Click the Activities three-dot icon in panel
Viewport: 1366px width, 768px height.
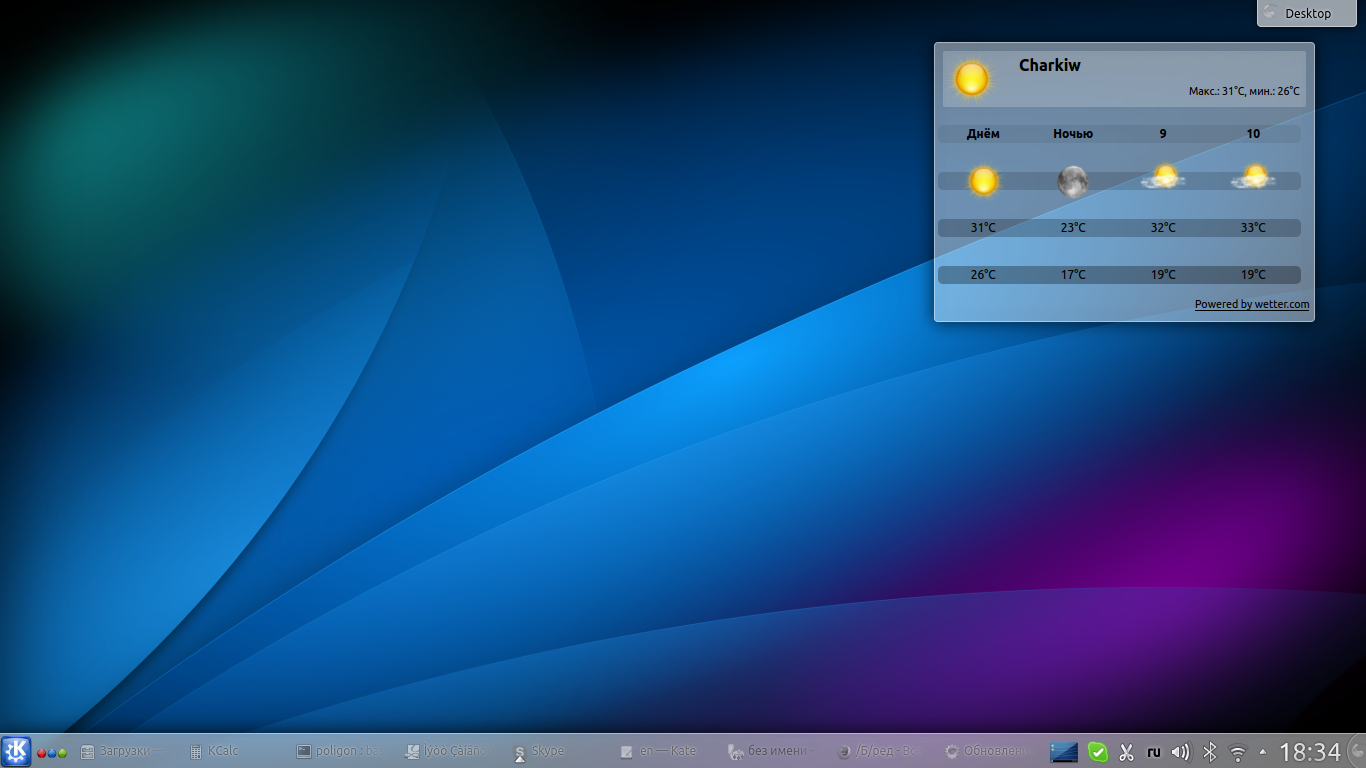coord(52,752)
